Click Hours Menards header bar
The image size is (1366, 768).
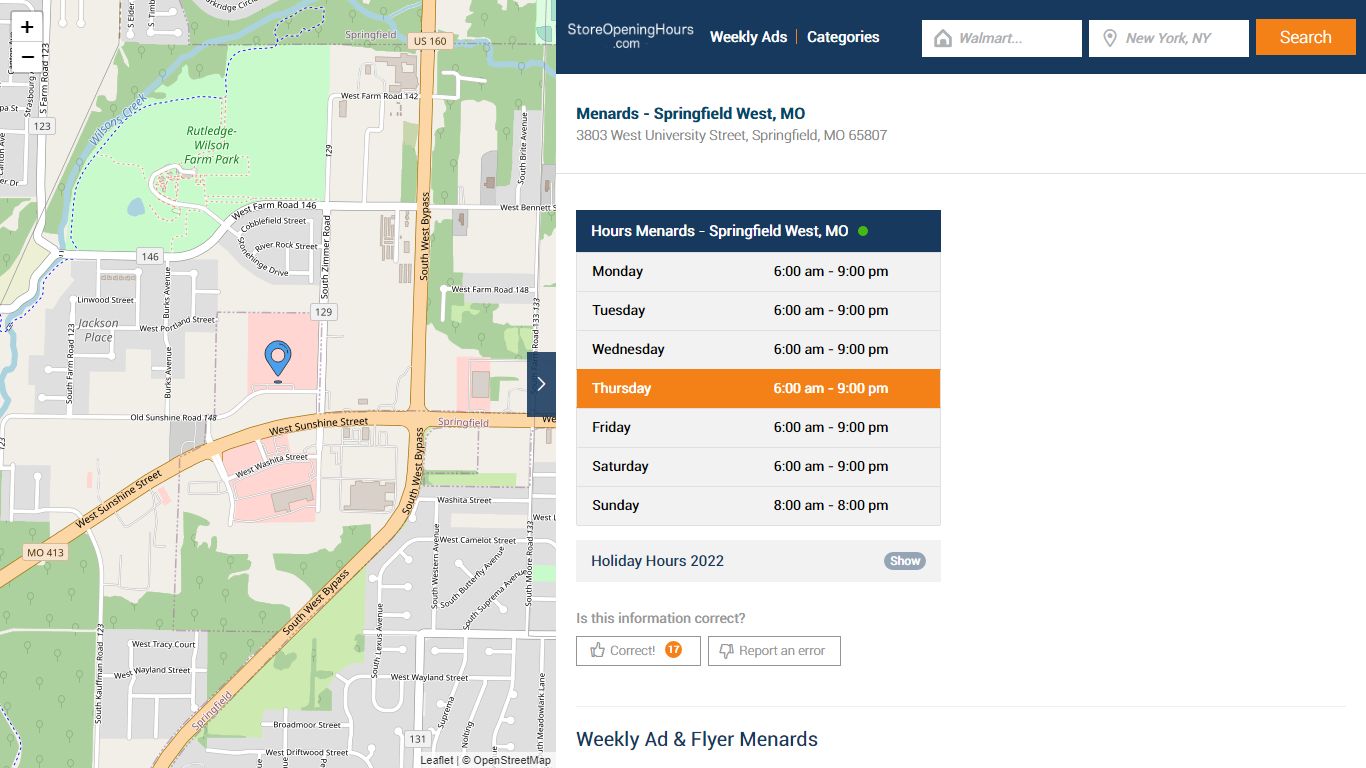pyautogui.click(x=758, y=231)
